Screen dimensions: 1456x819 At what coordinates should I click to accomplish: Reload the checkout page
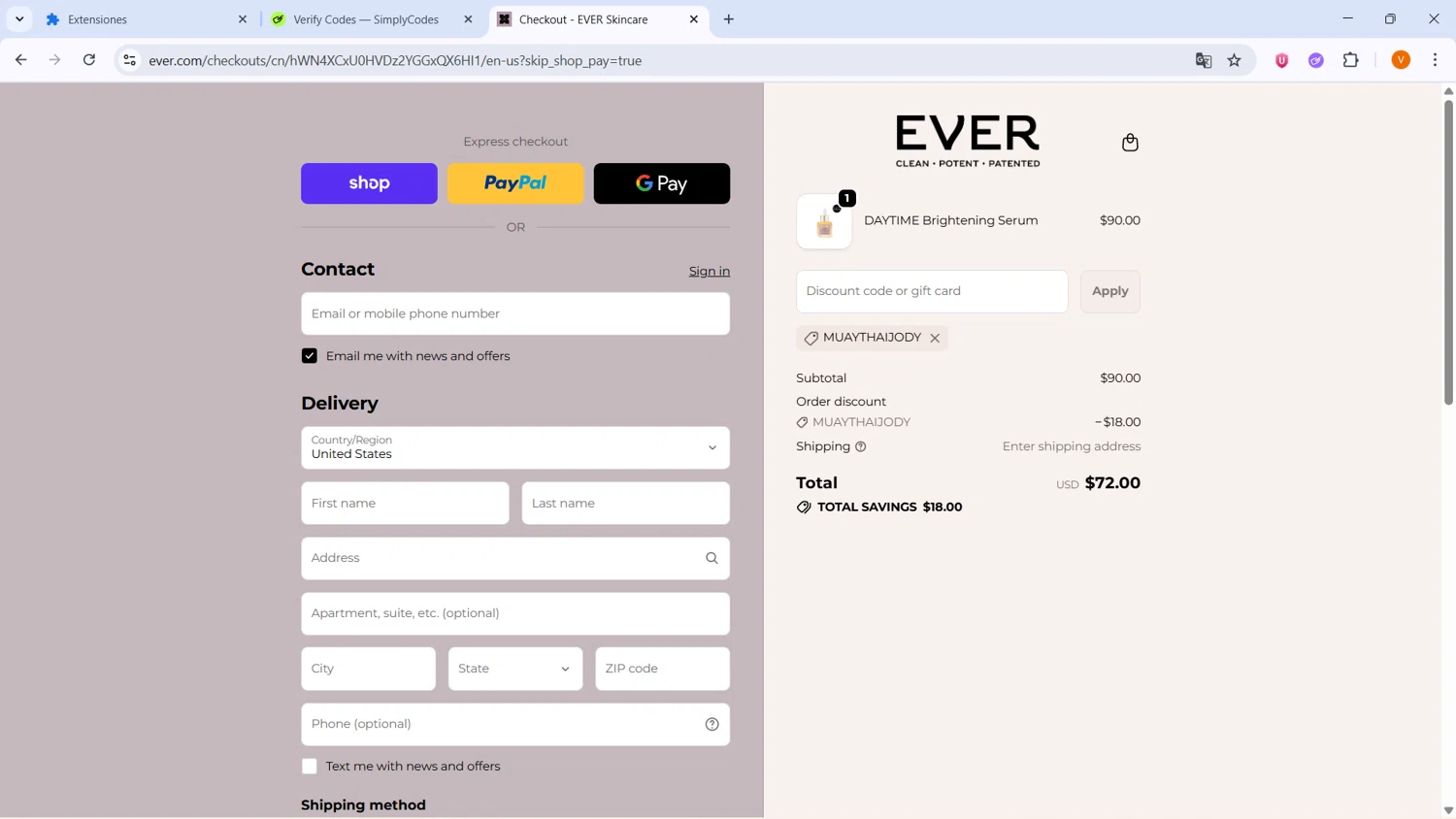[x=89, y=60]
